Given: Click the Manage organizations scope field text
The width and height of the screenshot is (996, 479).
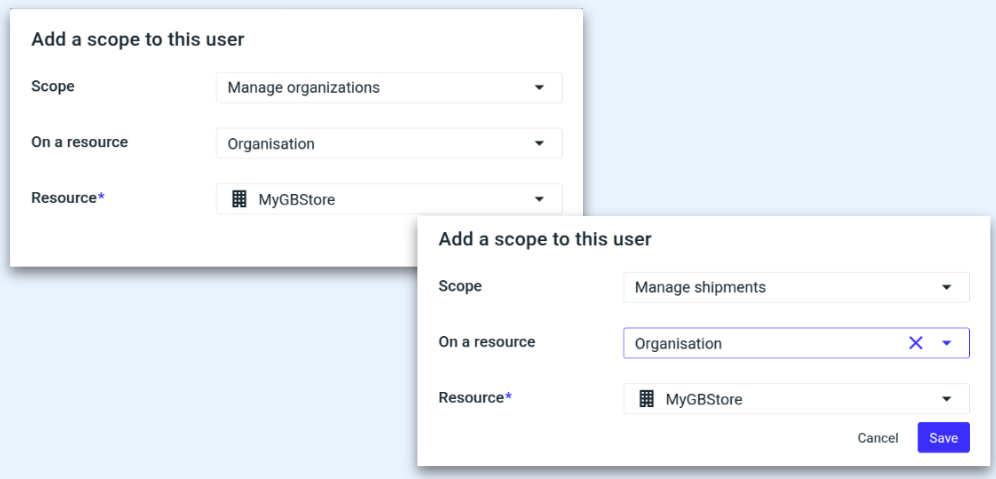Looking at the screenshot, I should (x=303, y=88).
